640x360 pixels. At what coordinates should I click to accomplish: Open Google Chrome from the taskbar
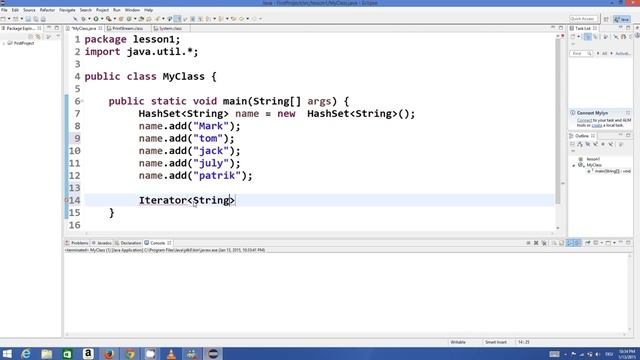point(130,354)
